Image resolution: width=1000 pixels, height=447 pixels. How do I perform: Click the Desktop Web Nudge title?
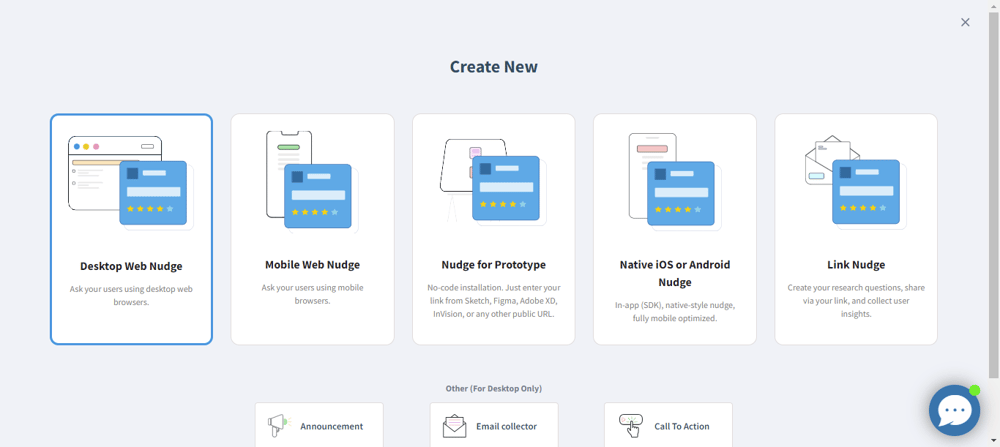click(131, 267)
